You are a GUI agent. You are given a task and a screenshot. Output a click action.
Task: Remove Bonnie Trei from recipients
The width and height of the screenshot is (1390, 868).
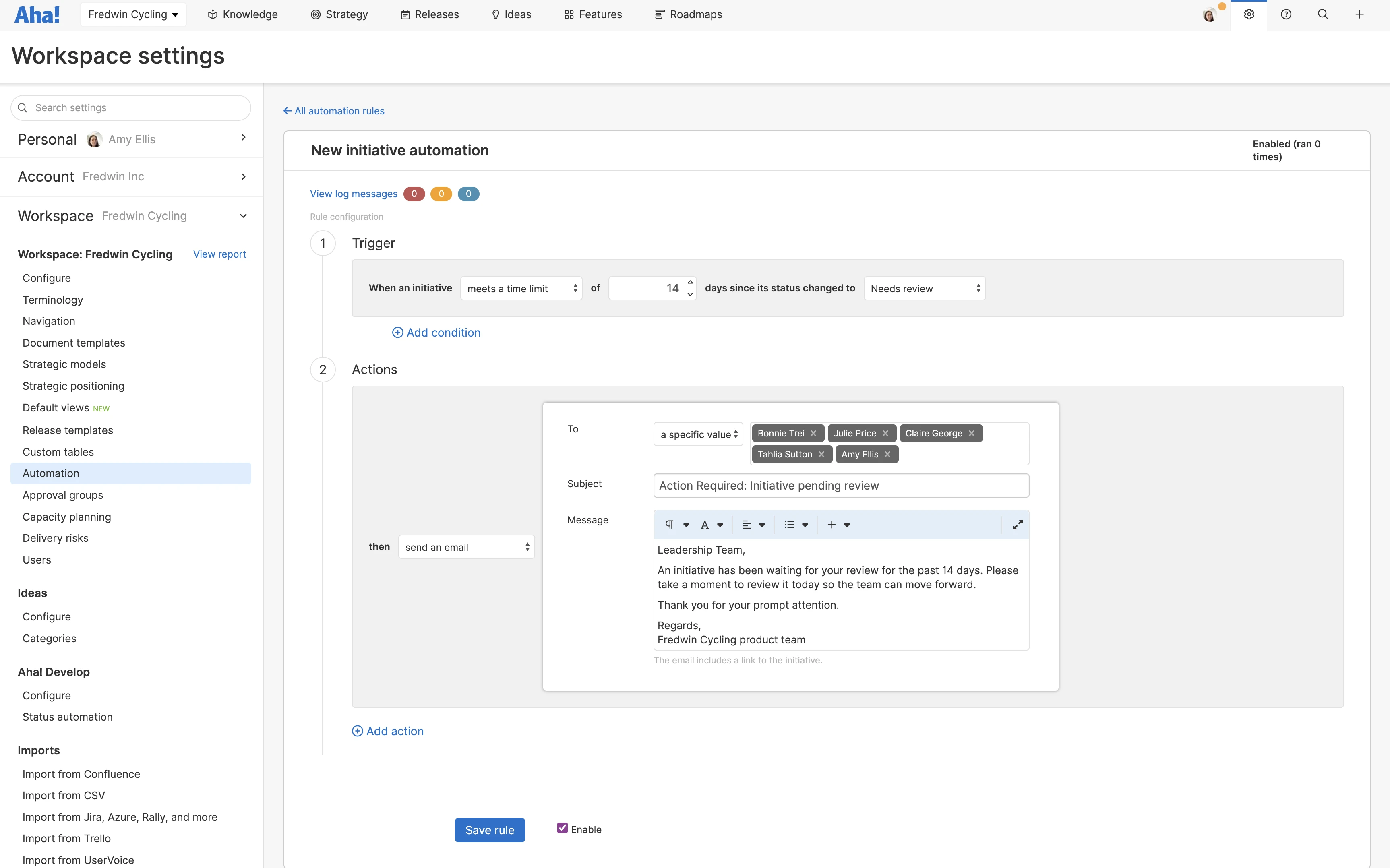[x=813, y=434]
